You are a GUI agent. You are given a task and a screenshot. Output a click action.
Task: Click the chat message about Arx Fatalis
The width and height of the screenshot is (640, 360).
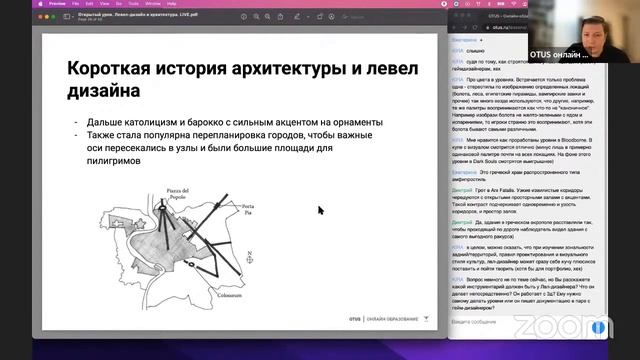click(x=521, y=201)
